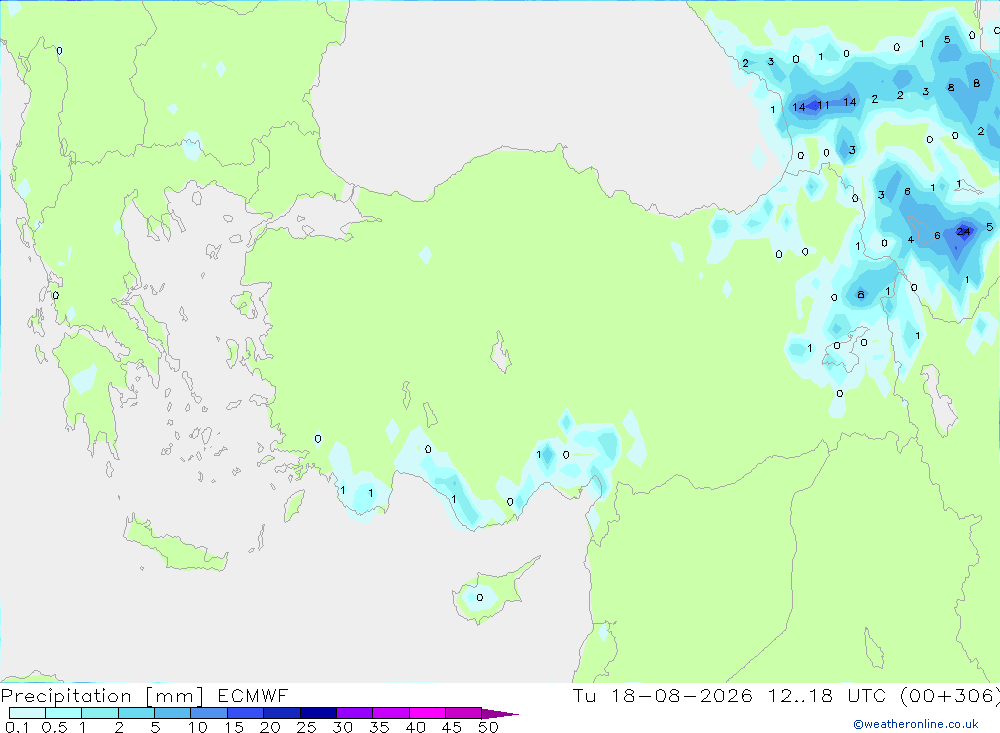Click the legend scale label '25'
Image resolution: width=1000 pixels, height=733 pixels.
[306, 727]
